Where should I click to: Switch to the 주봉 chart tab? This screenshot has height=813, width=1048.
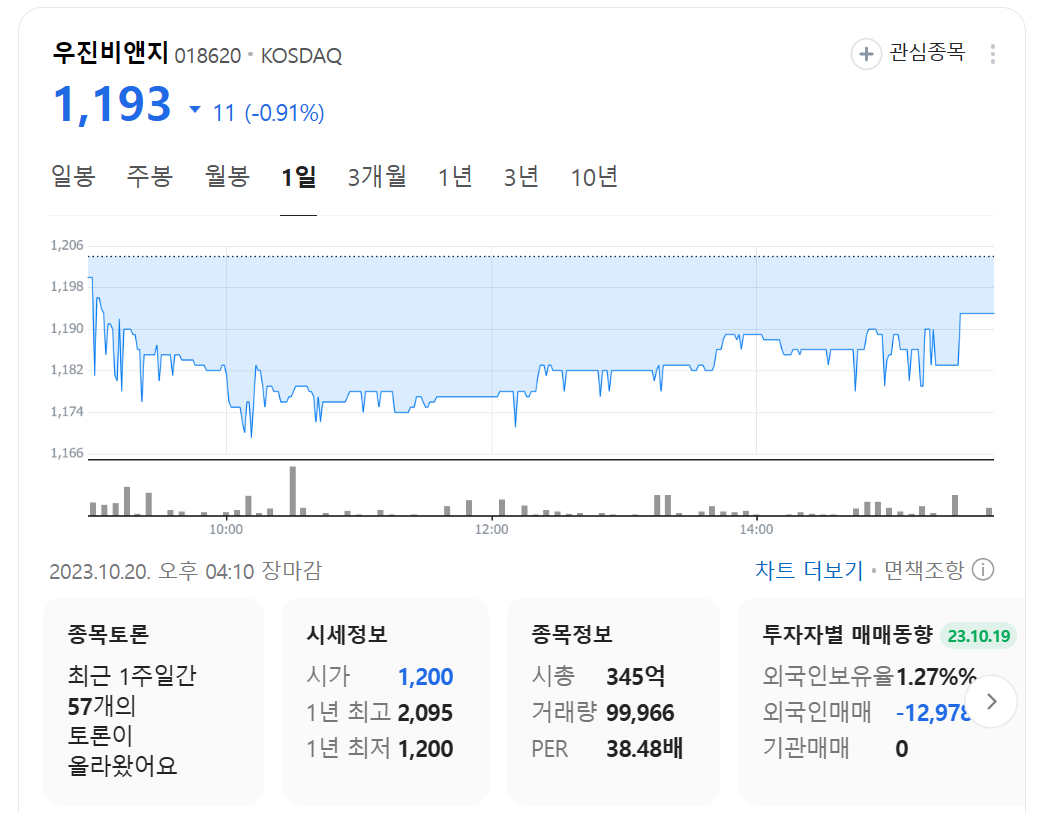tap(149, 176)
